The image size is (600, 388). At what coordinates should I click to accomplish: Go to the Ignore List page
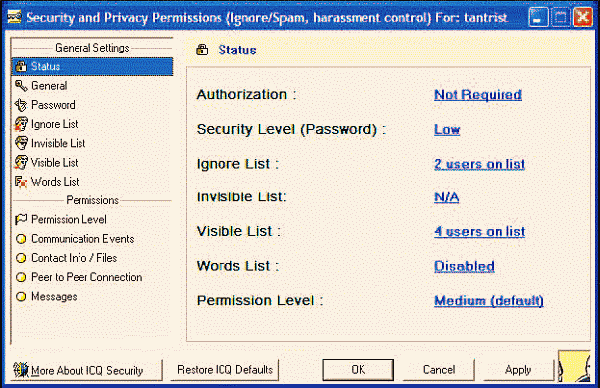[55, 124]
